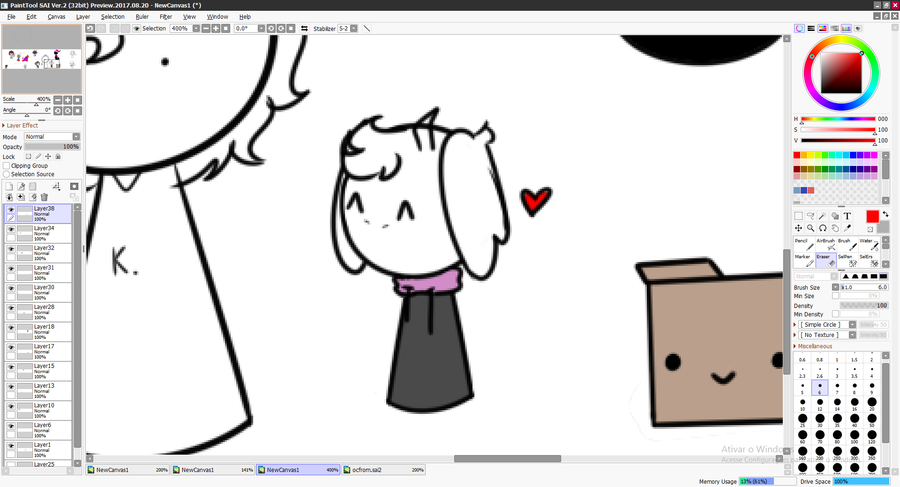Choose the SelErs tool

tap(868, 260)
